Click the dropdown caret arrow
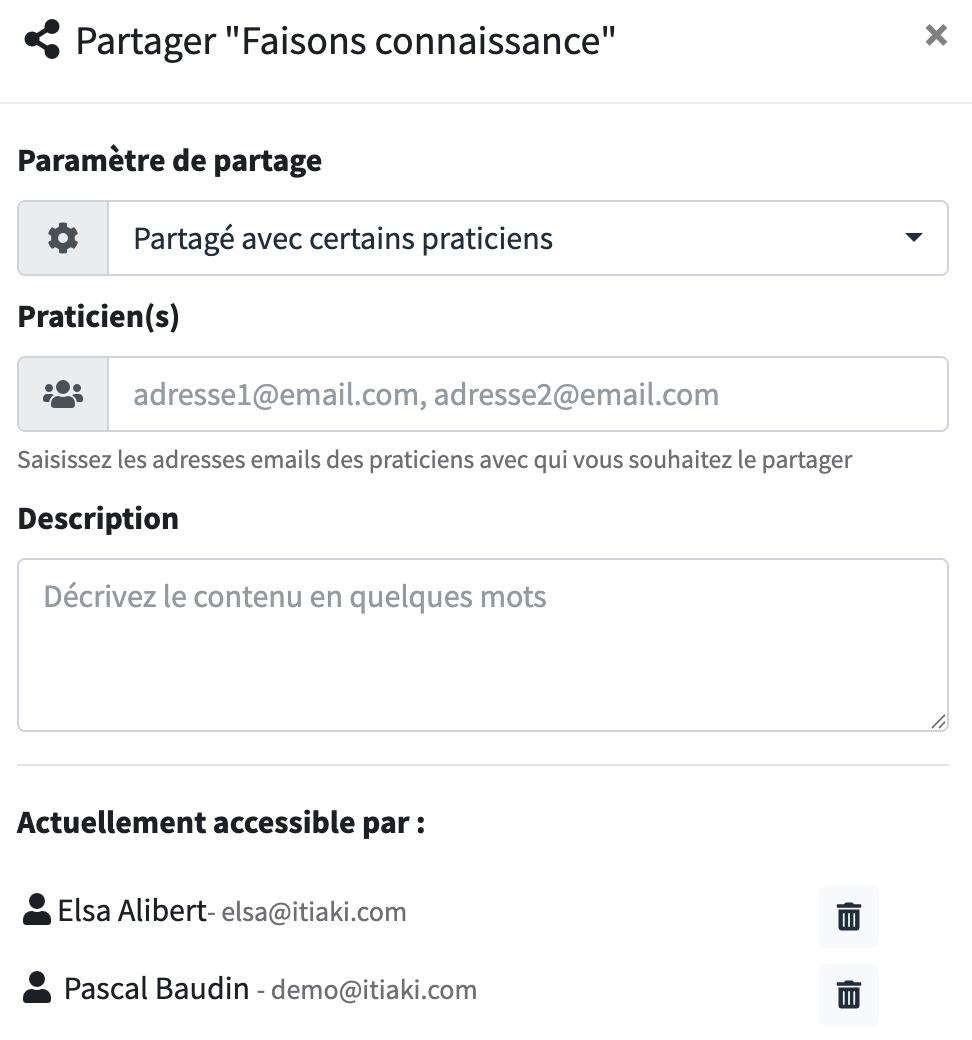Image resolution: width=972 pixels, height=1040 pixels. pyautogui.click(x=914, y=237)
